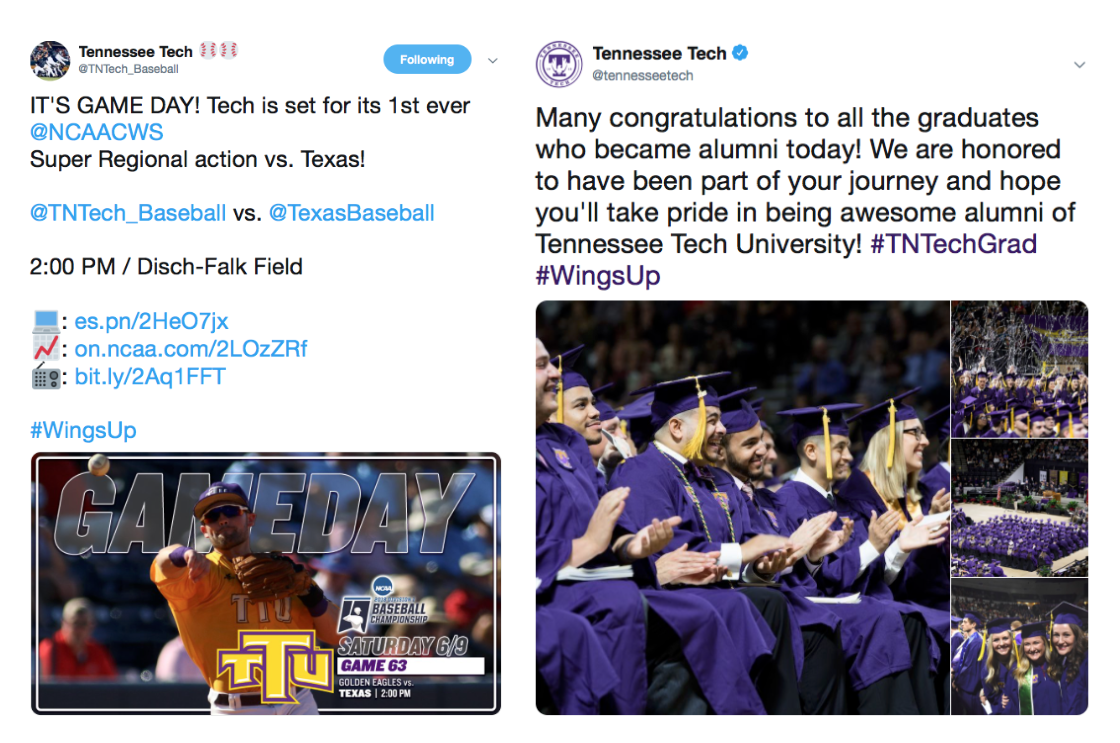
Task: Open the large photo of clapping graduates
Action: pyautogui.click(x=742, y=508)
